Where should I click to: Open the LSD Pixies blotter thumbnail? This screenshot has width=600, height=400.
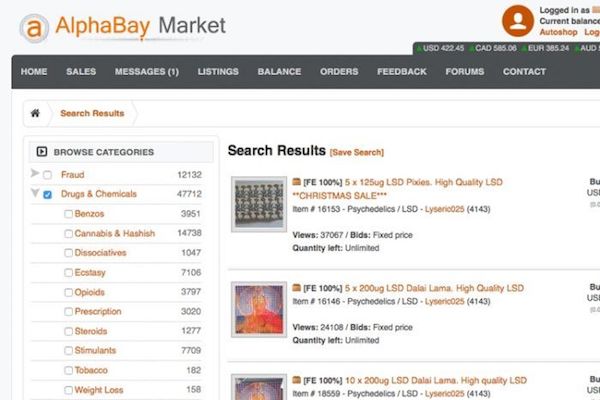(259, 205)
